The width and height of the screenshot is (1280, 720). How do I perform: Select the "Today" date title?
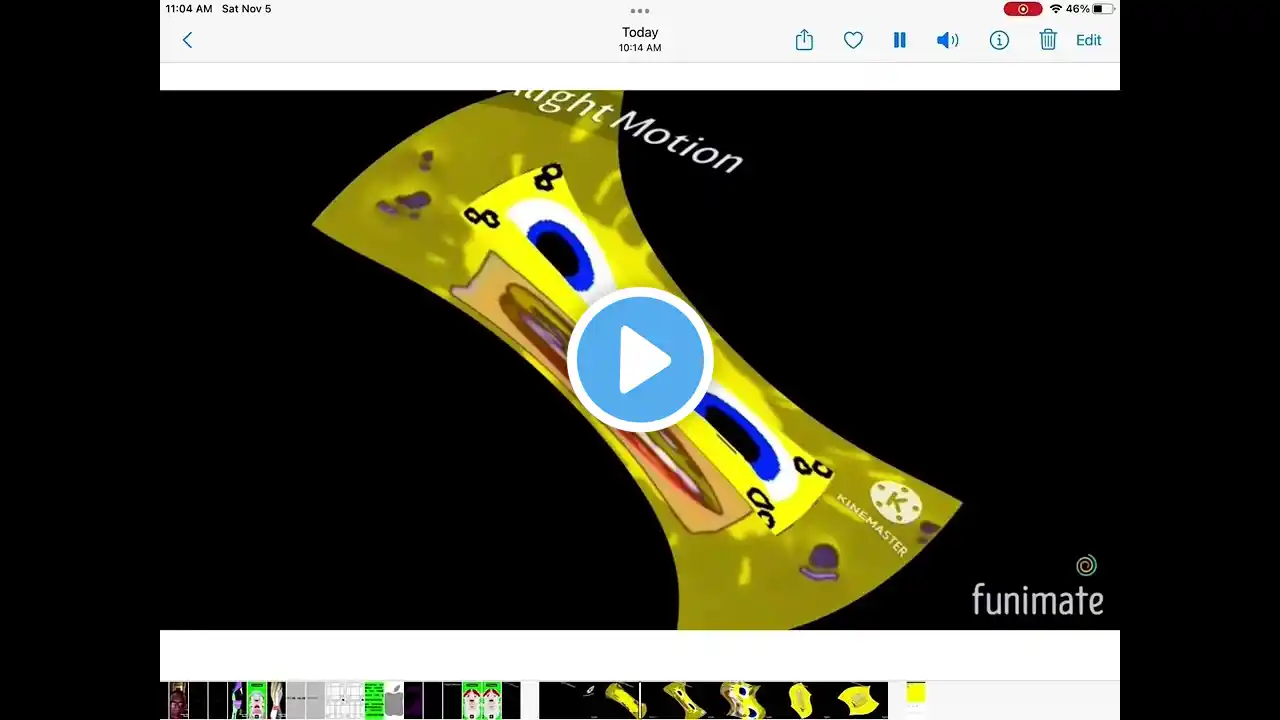(640, 32)
